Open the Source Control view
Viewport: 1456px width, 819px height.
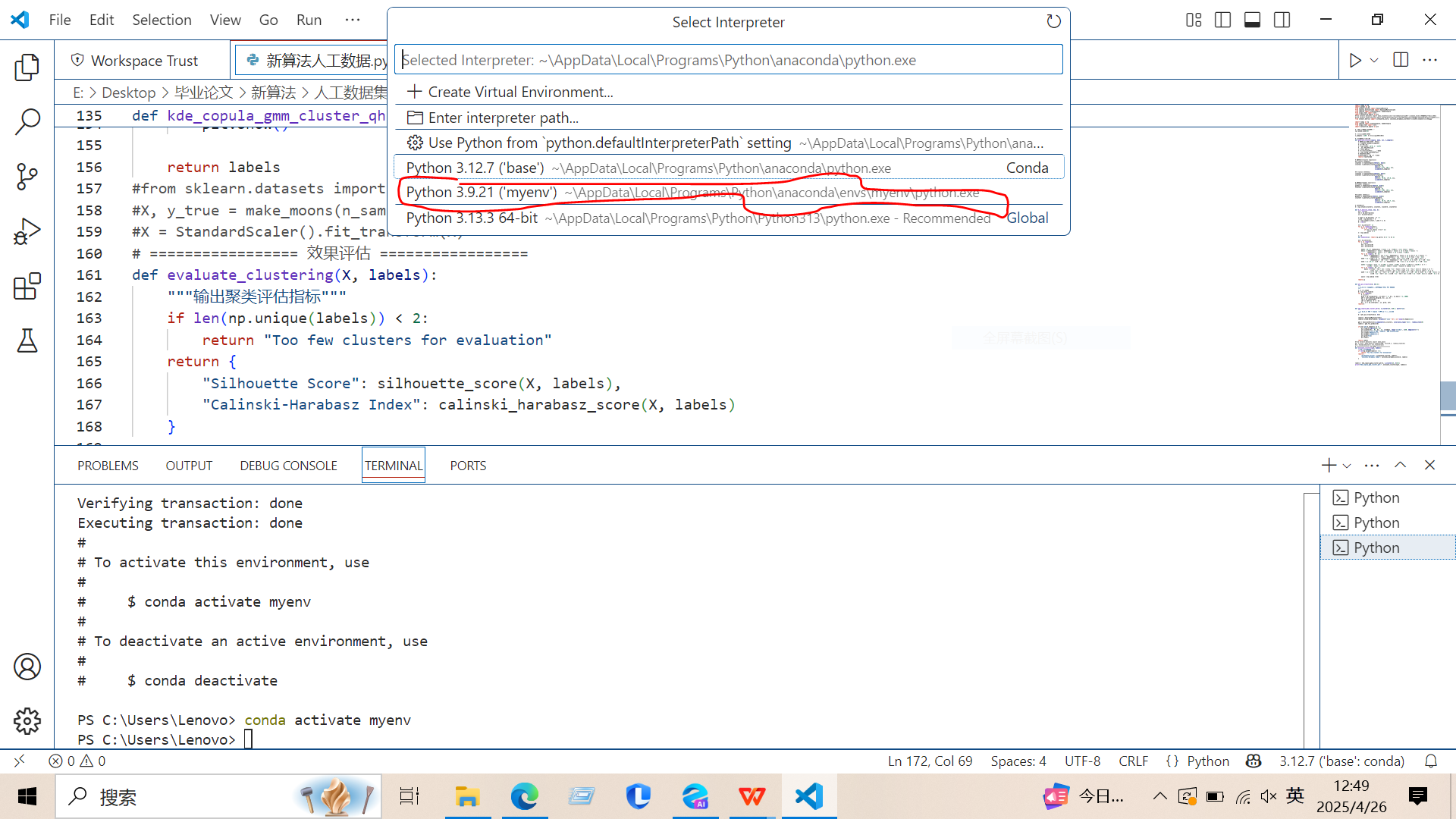(x=27, y=176)
